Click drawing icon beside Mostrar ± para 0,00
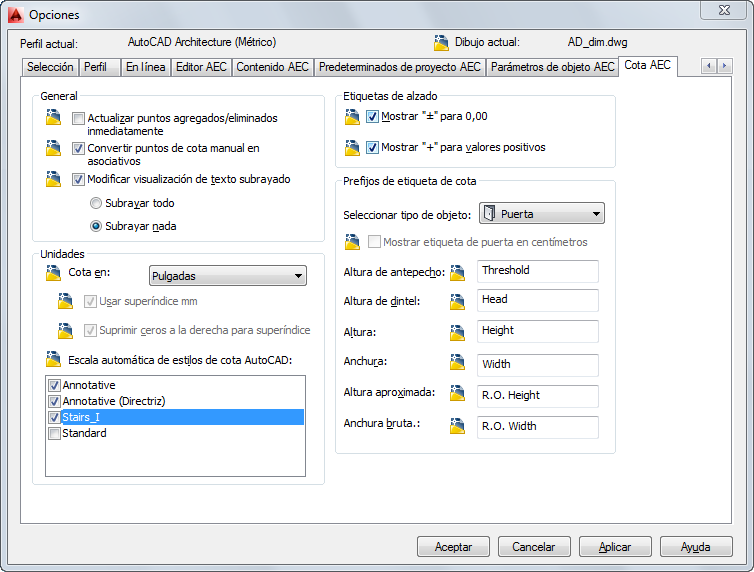754x572 pixels. (352, 117)
